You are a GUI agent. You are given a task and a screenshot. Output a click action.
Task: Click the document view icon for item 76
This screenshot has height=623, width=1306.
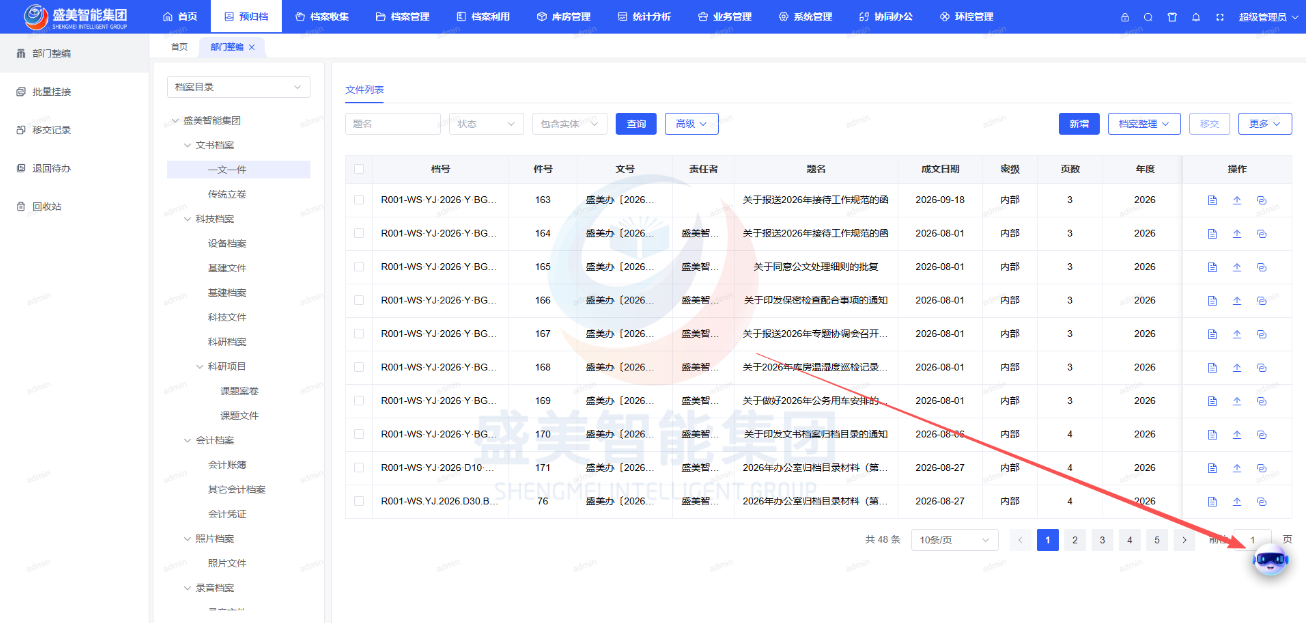click(1212, 501)
